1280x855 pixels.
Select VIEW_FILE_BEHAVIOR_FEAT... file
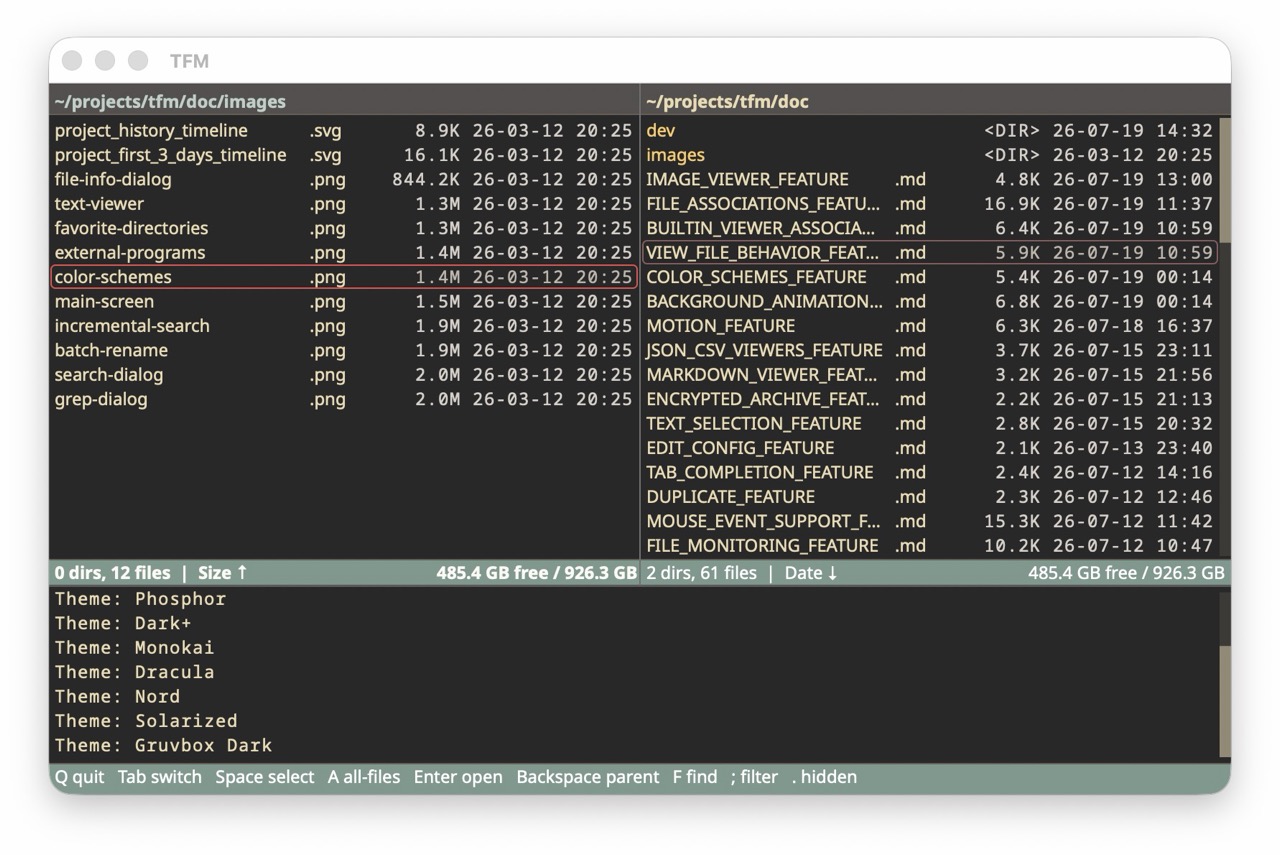pyautogui.click(x=930, y=253)
